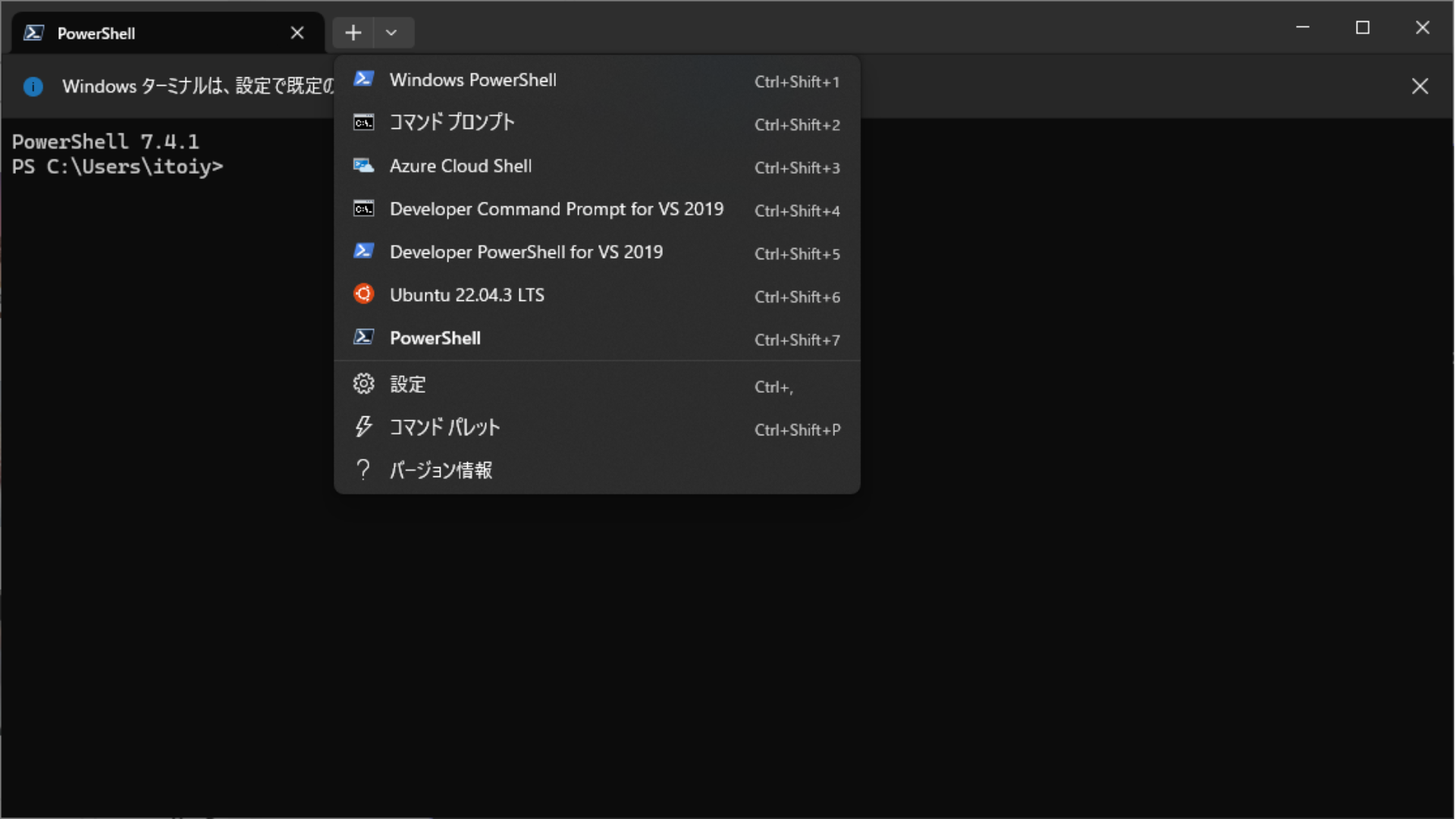Click the PowerShell 7 profile icon in menu
The image size is (1456, 819).
point(364,337)
